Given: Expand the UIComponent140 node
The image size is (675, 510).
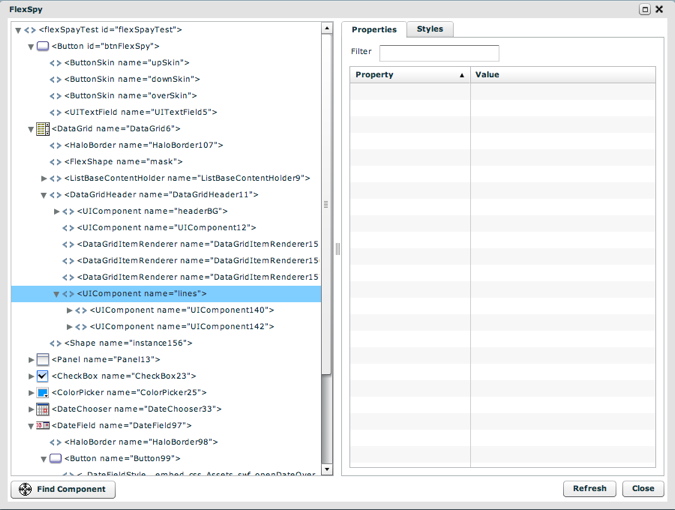Looking at the screenshot, I should (69, 311).
